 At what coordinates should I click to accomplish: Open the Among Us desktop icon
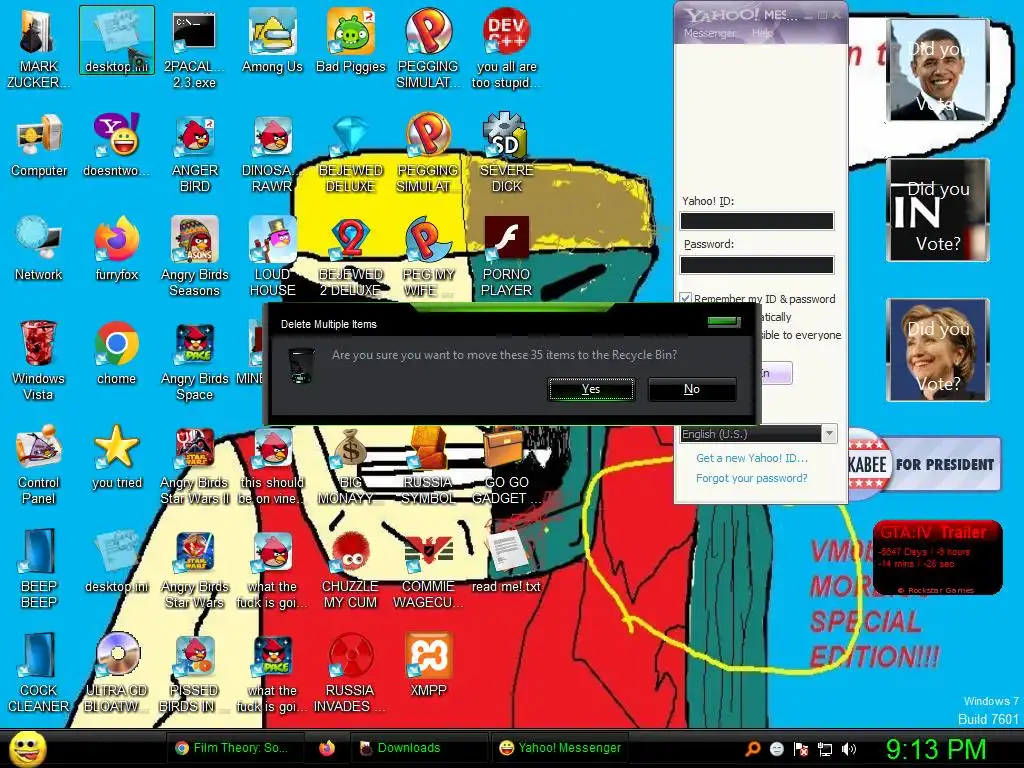pyautogui.click(x=272, y=42)
